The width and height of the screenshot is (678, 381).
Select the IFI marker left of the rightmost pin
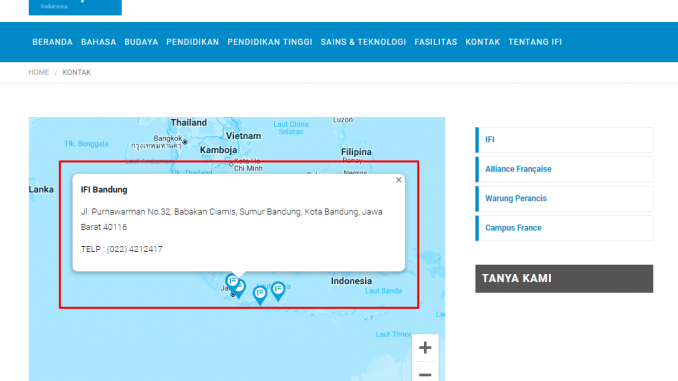click(x=260, y=295)
